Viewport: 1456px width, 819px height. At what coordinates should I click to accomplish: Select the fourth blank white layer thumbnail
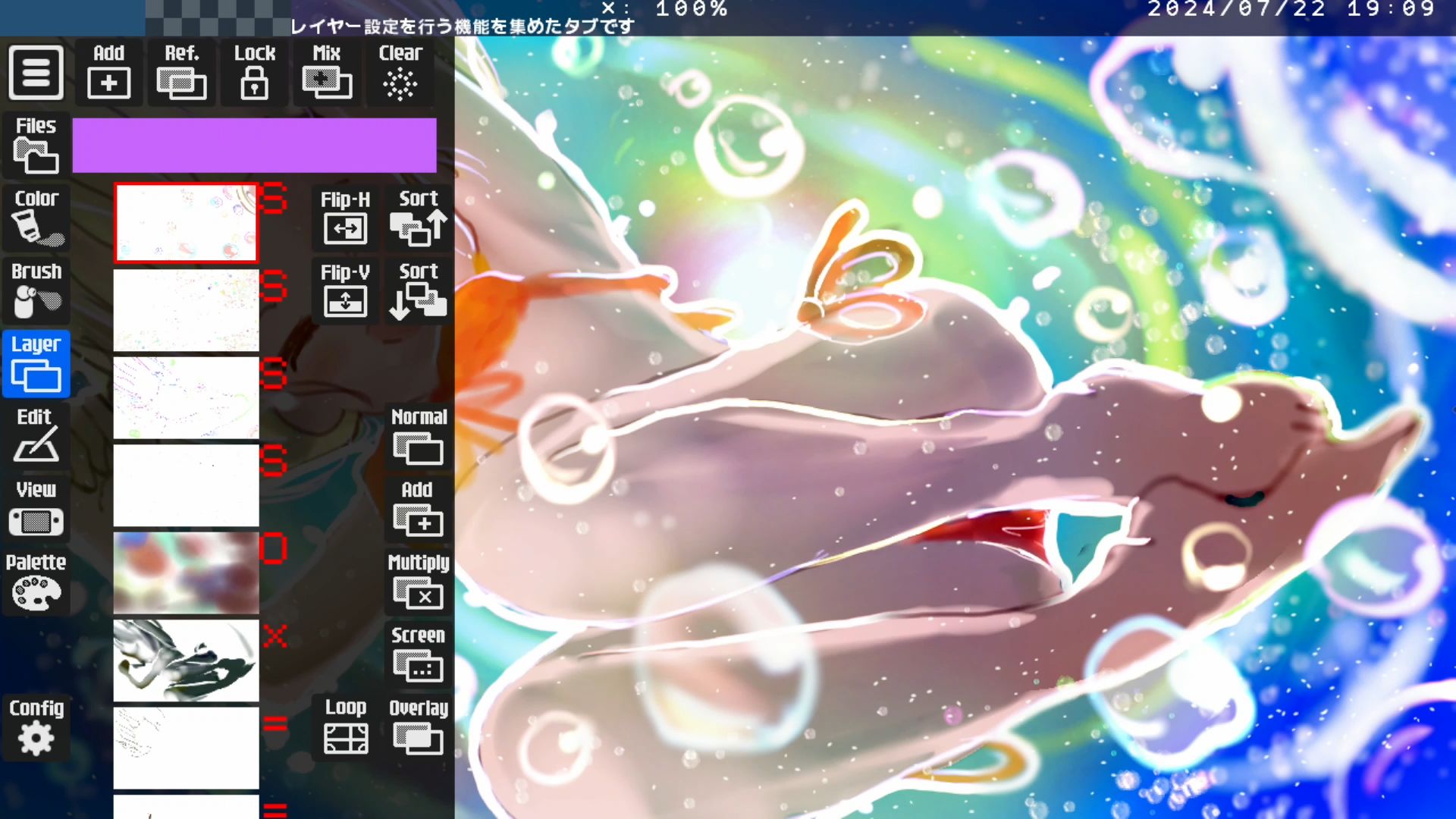(186, 485)
